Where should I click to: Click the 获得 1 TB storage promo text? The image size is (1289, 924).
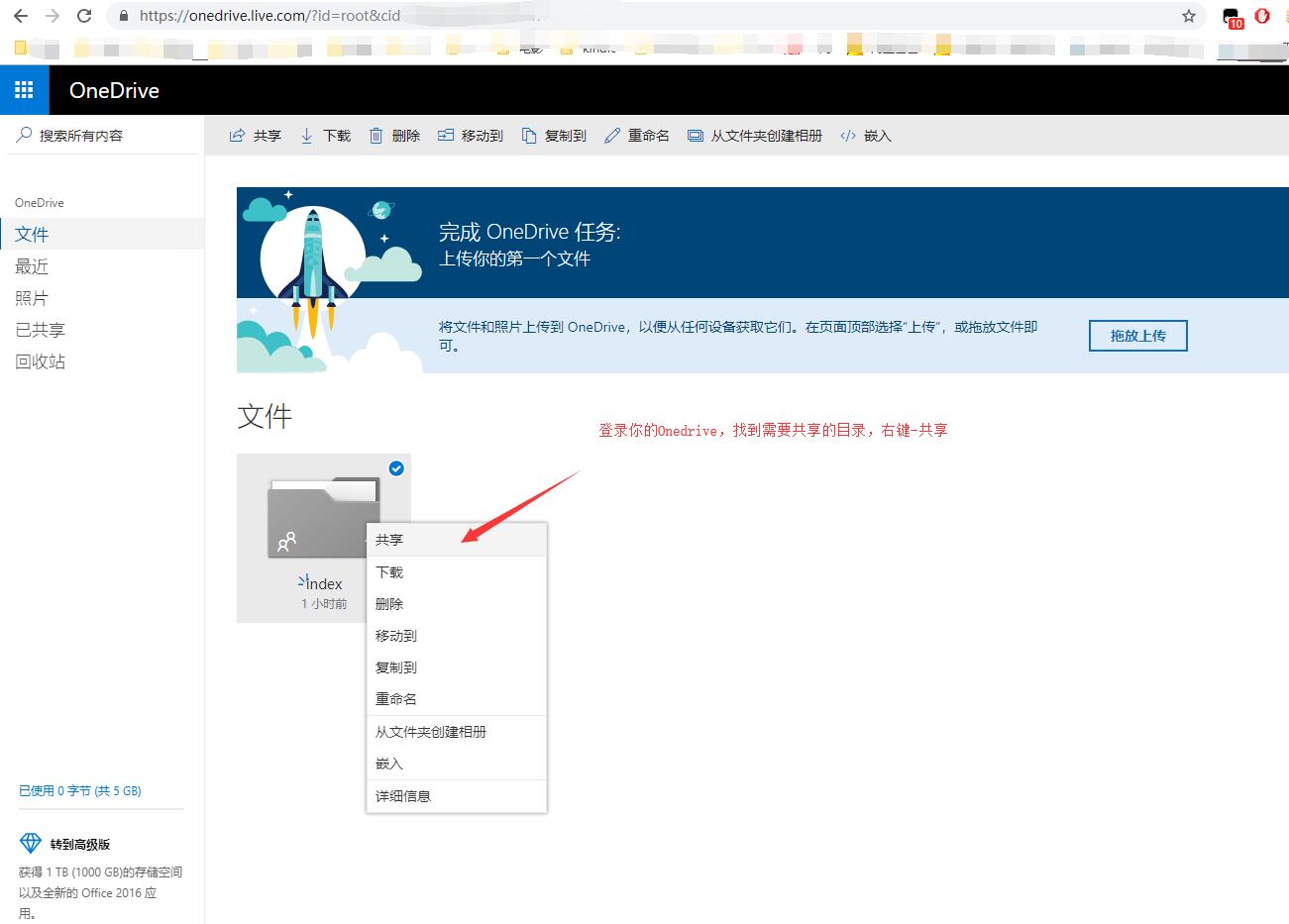coord(100,892)
